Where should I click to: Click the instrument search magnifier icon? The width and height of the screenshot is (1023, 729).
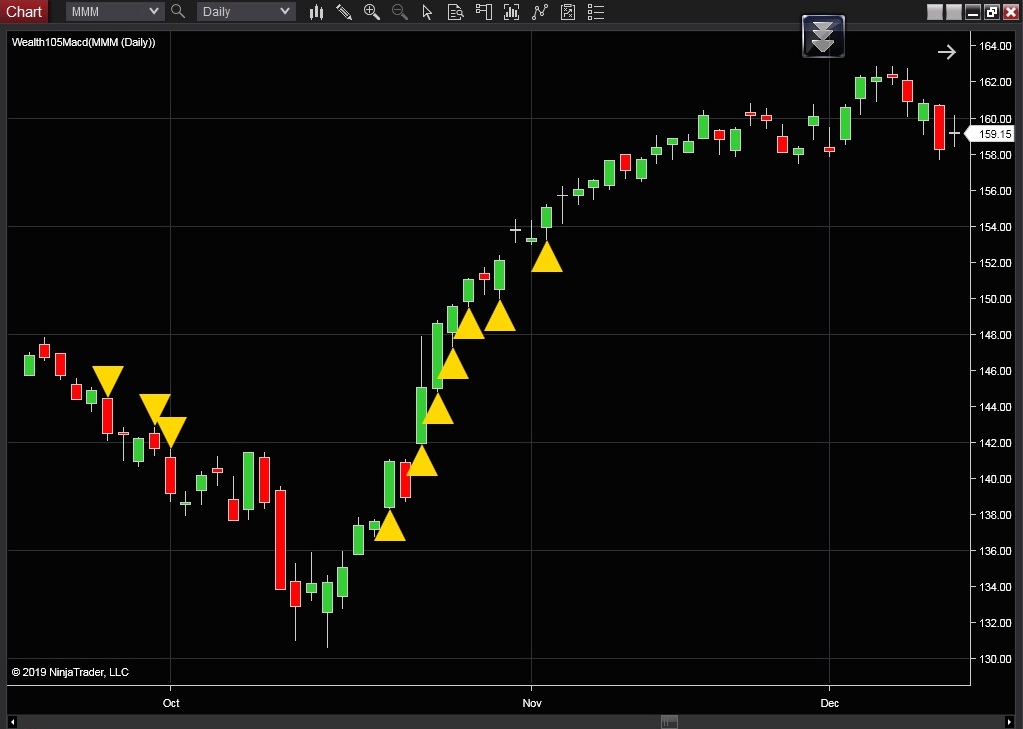pyautogui.click(x=178, y=12)
